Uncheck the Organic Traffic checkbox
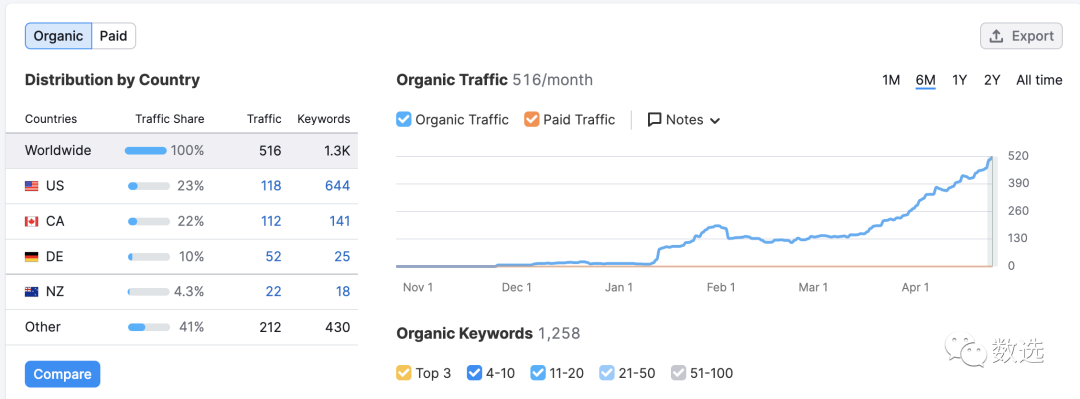The image size is (1080, 399). 404,119
